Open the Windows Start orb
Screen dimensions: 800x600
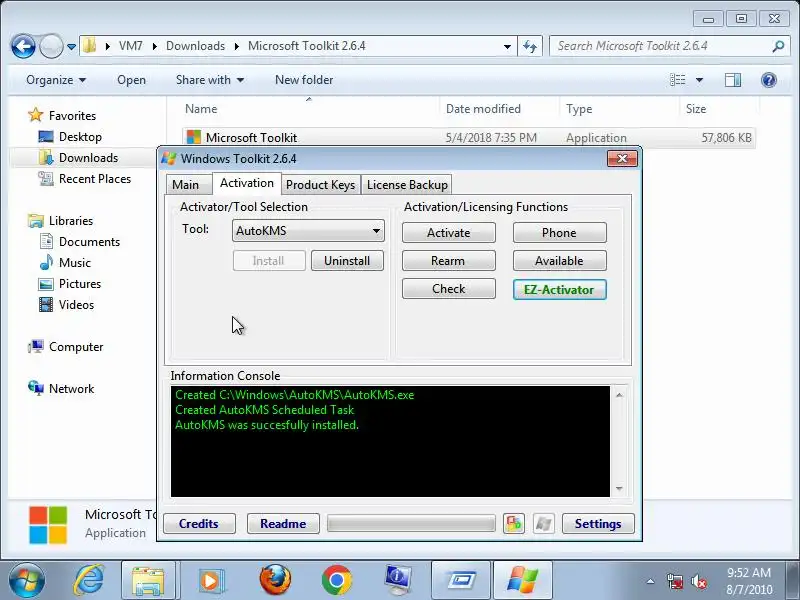26,580
